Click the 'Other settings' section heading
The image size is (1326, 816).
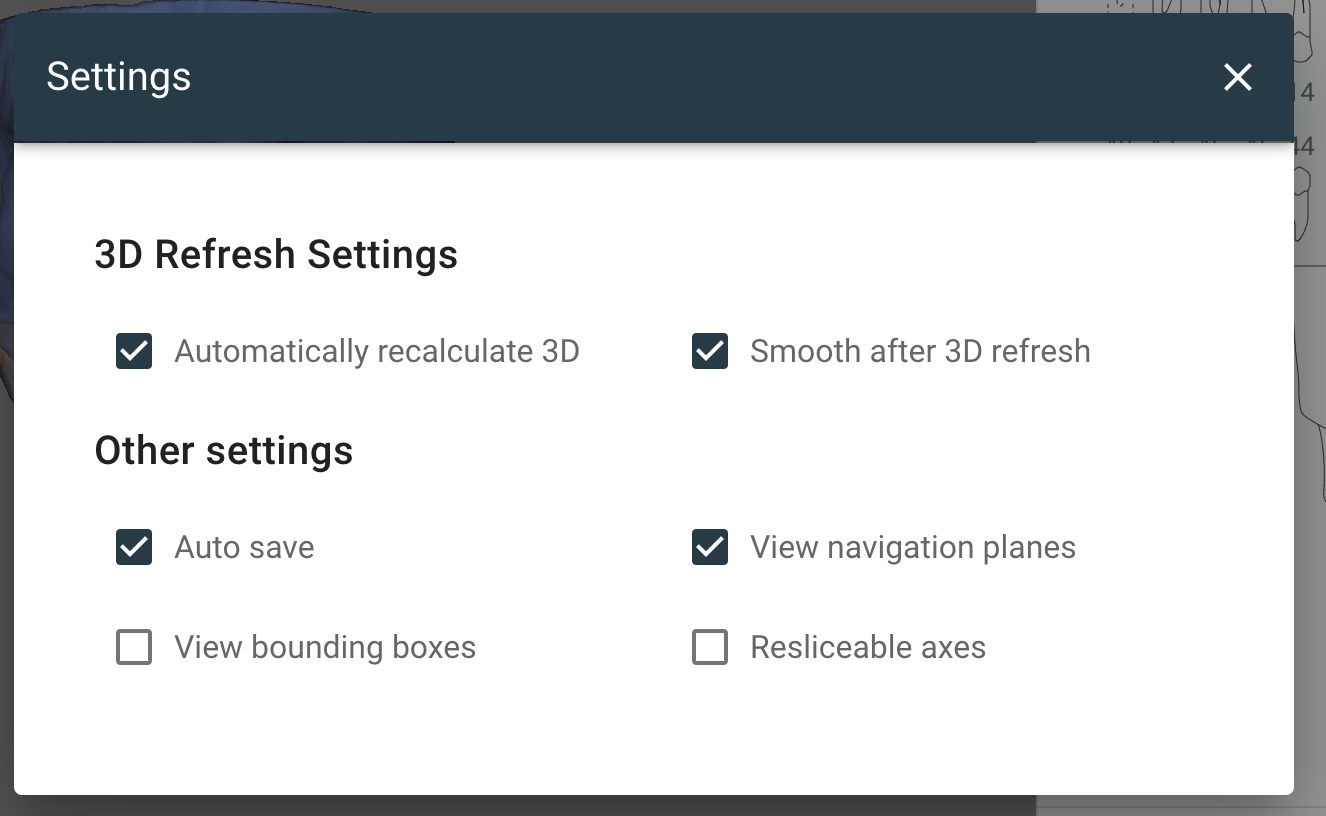(x=223, y=451)
